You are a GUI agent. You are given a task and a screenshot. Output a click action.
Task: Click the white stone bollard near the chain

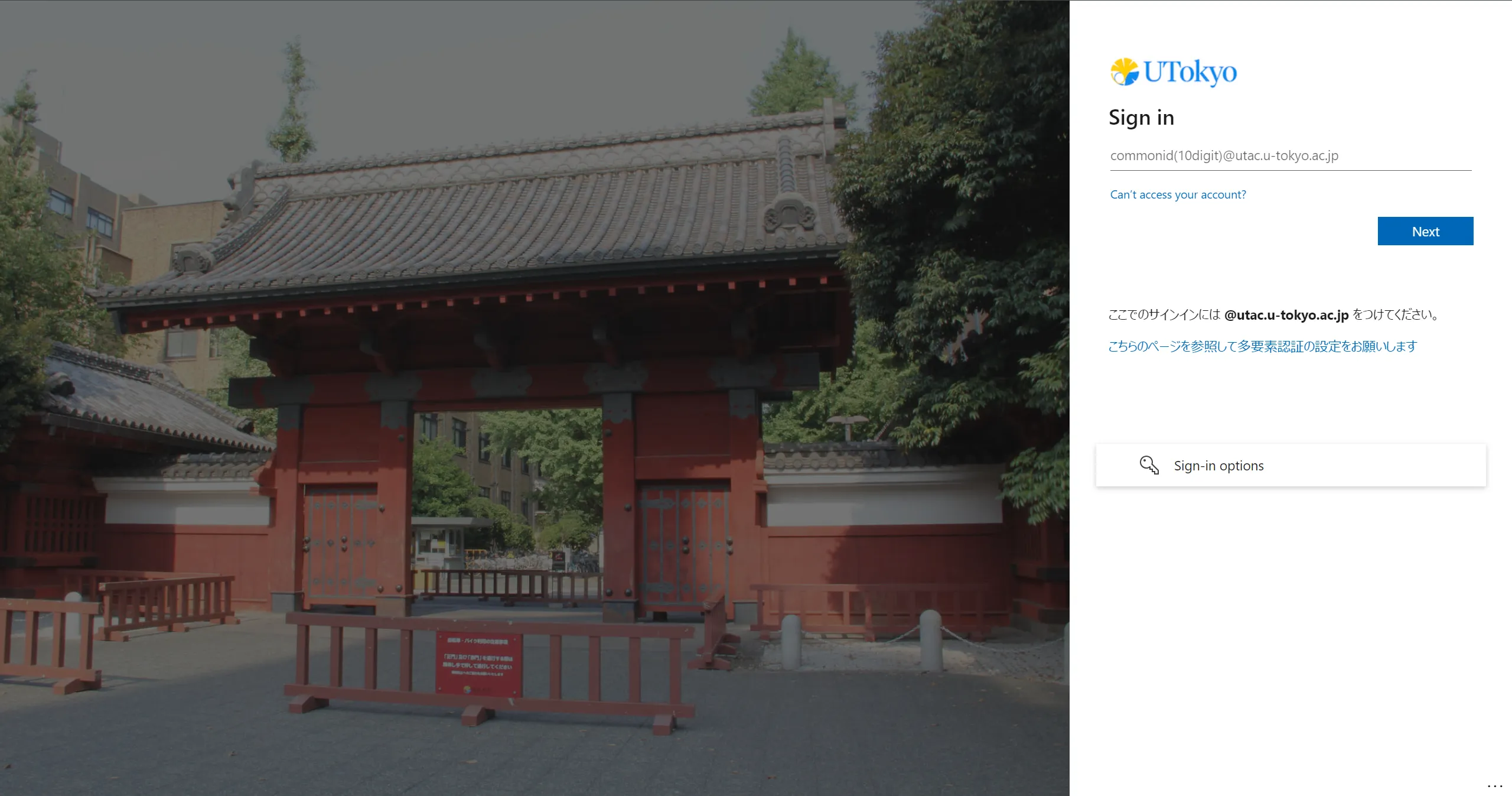tap(930, 639)
